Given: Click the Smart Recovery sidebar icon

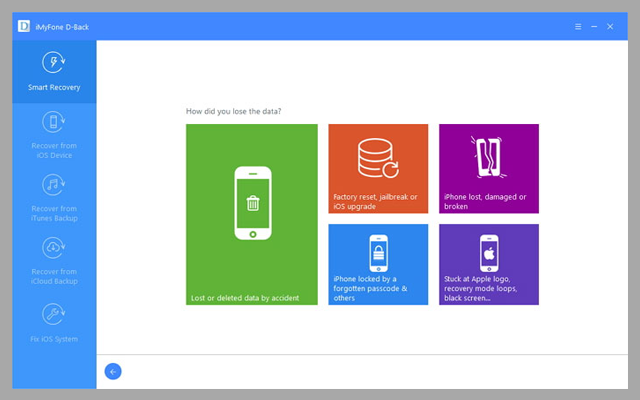Looking at the screenshot, I should (x=54, y=63).
